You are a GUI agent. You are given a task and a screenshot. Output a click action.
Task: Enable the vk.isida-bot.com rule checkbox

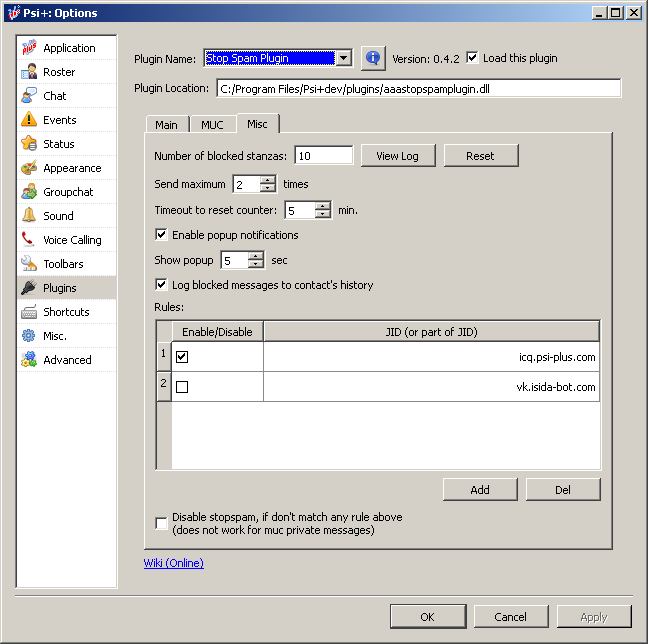(x=182, y=387)
